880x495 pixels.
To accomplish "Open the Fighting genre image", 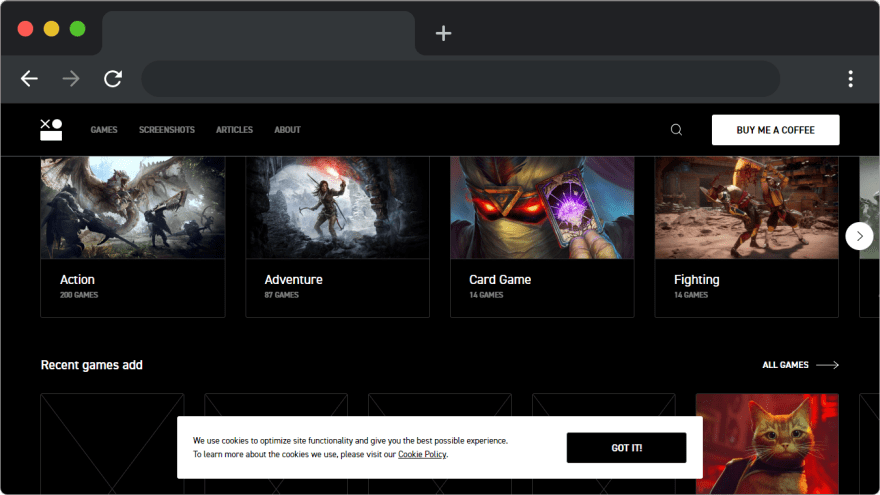I will click(746, 207).
